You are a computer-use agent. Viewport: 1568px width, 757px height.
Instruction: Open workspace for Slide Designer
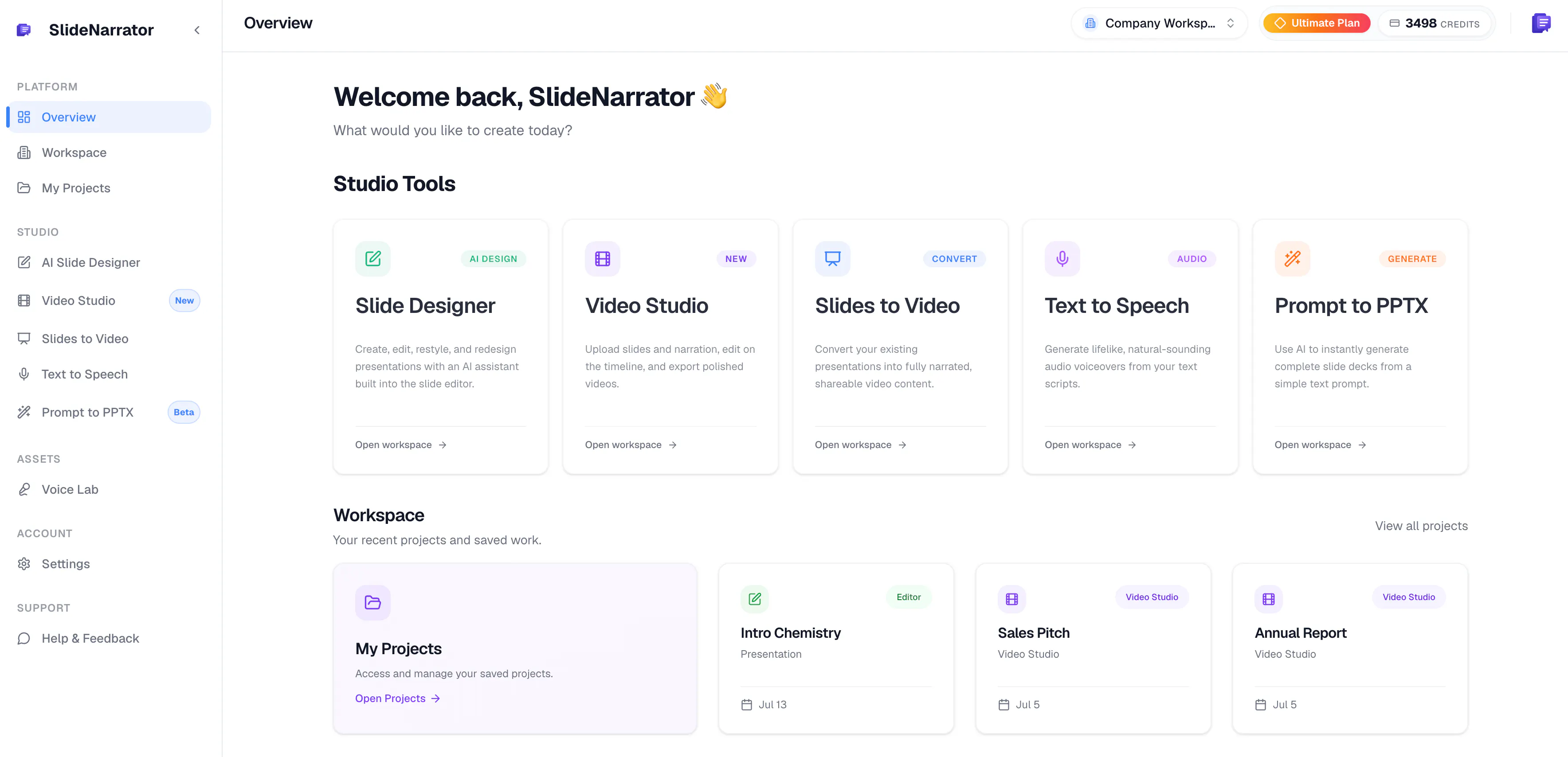pos(401,445)
